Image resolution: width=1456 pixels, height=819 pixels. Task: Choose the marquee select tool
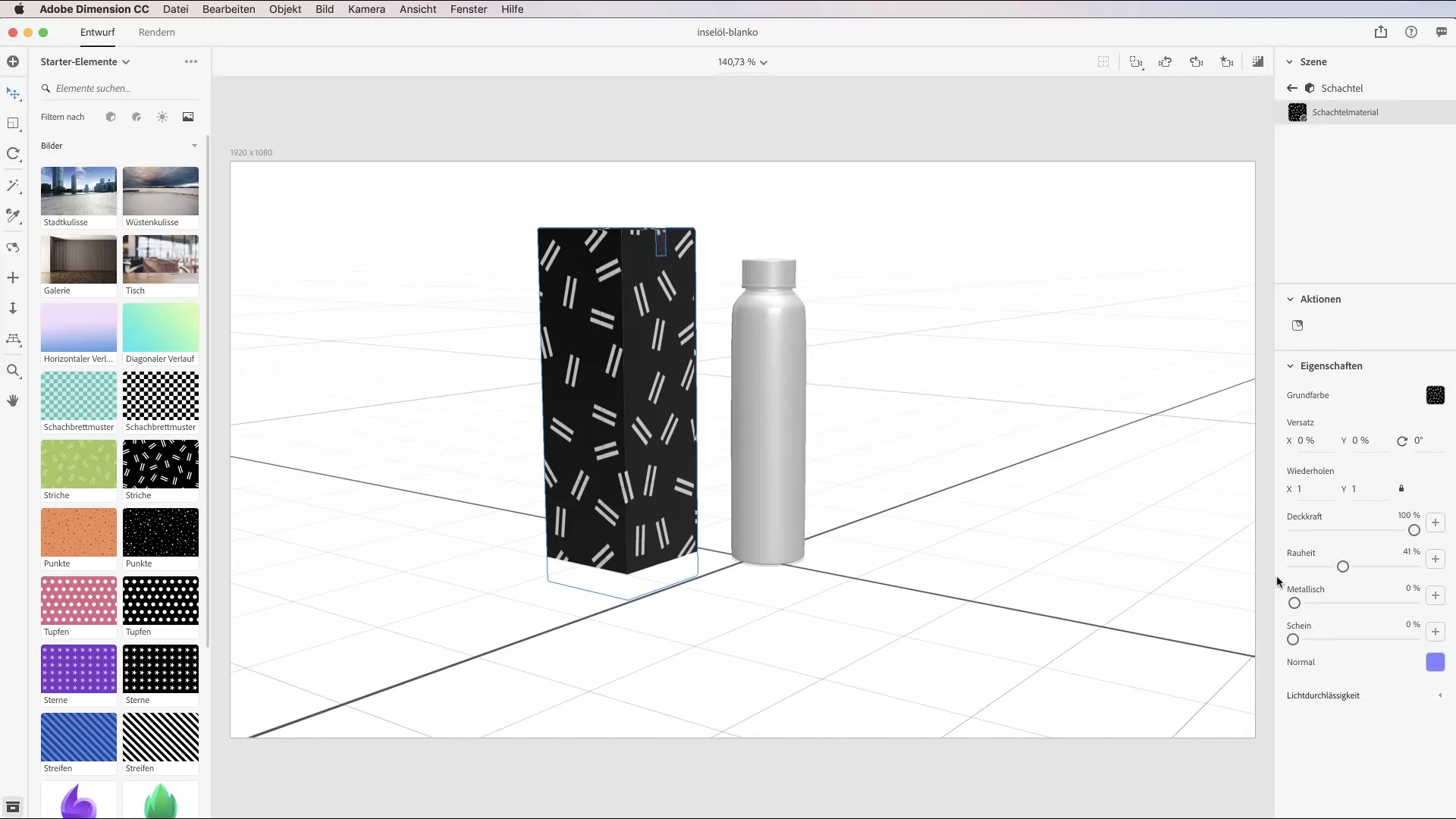pos(13,124)
